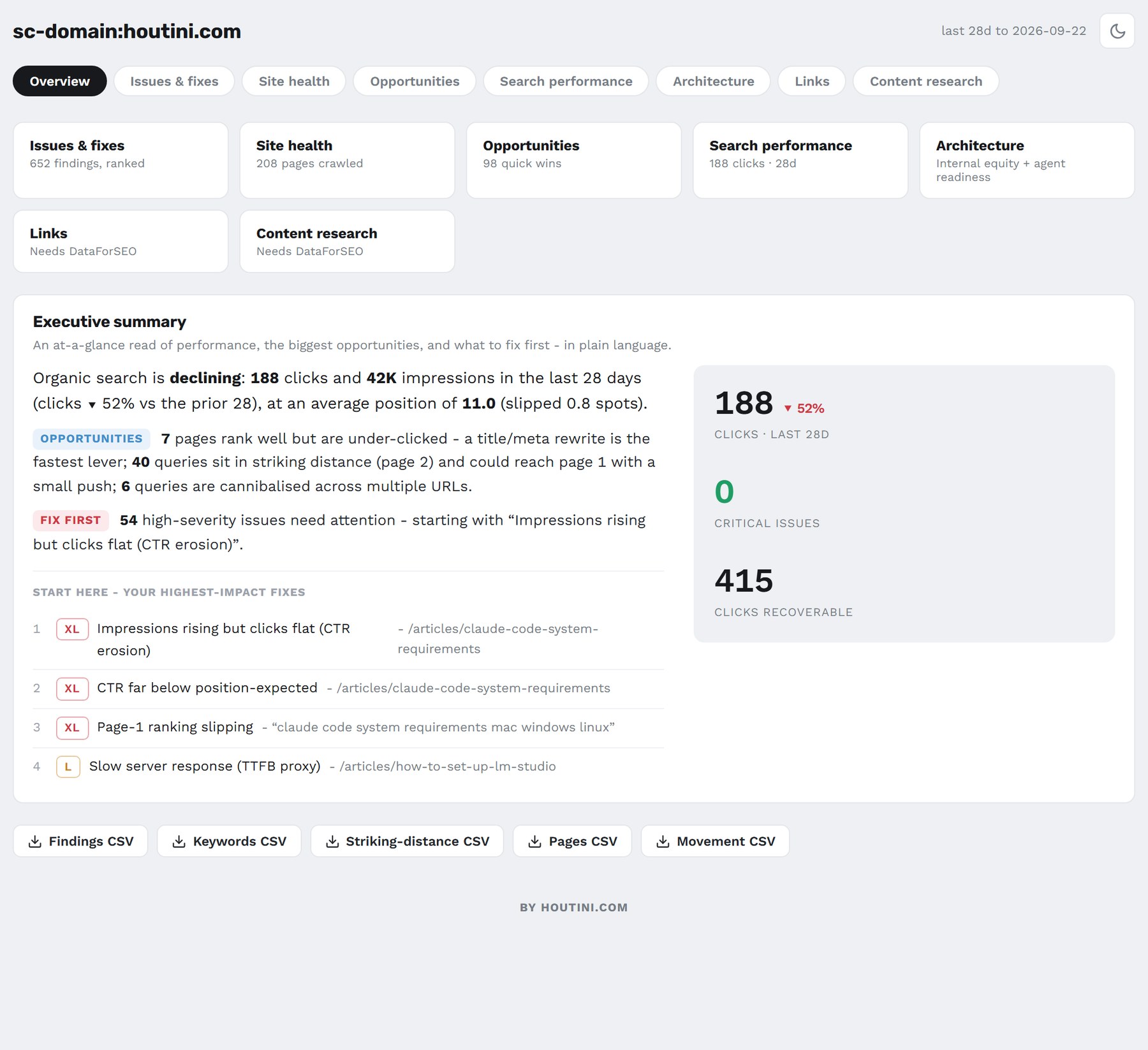1148x1050 pixels.
Task: Open the Site health tab
Action: click(294, 81)
